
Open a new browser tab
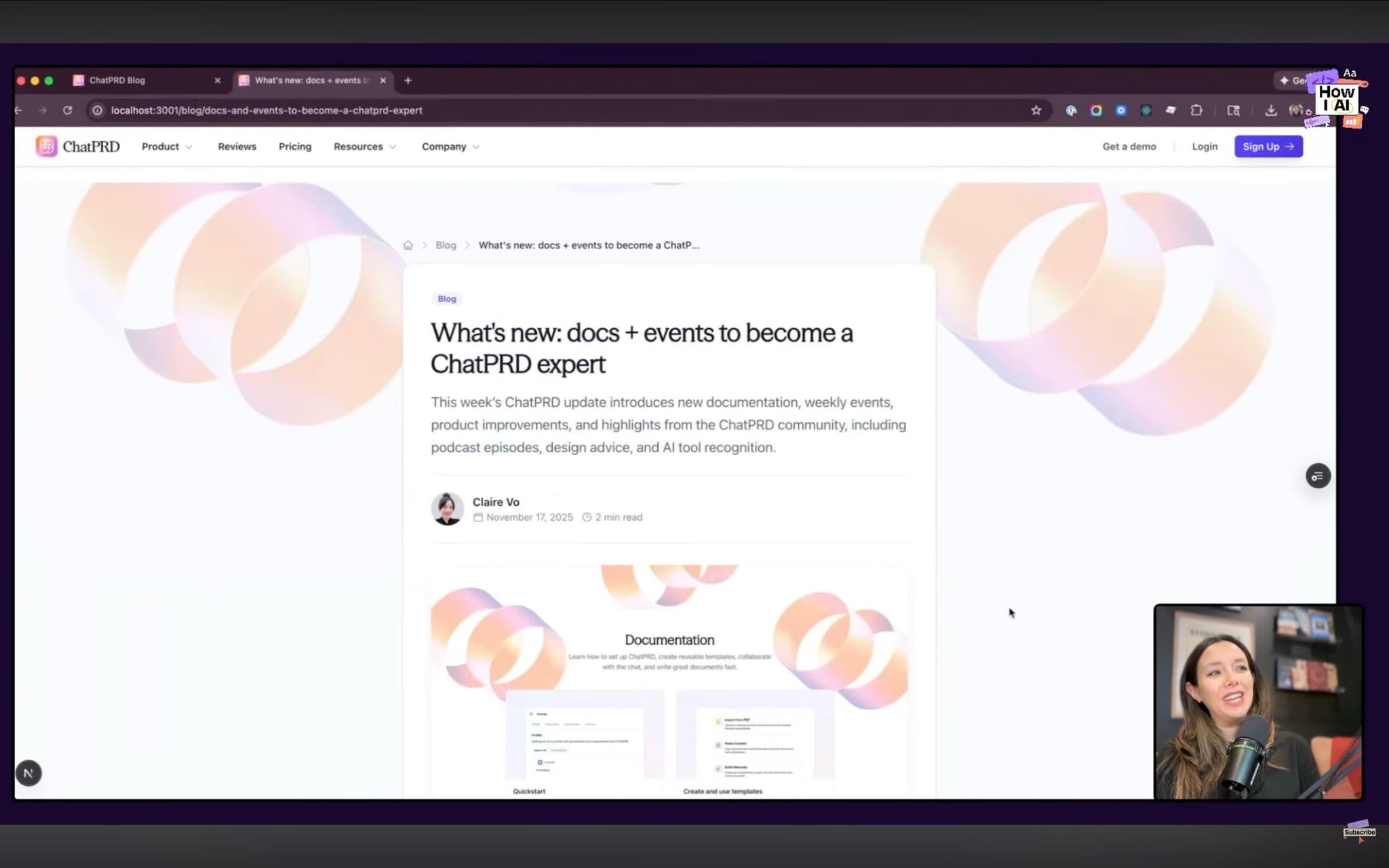click(x=408, y=80)
